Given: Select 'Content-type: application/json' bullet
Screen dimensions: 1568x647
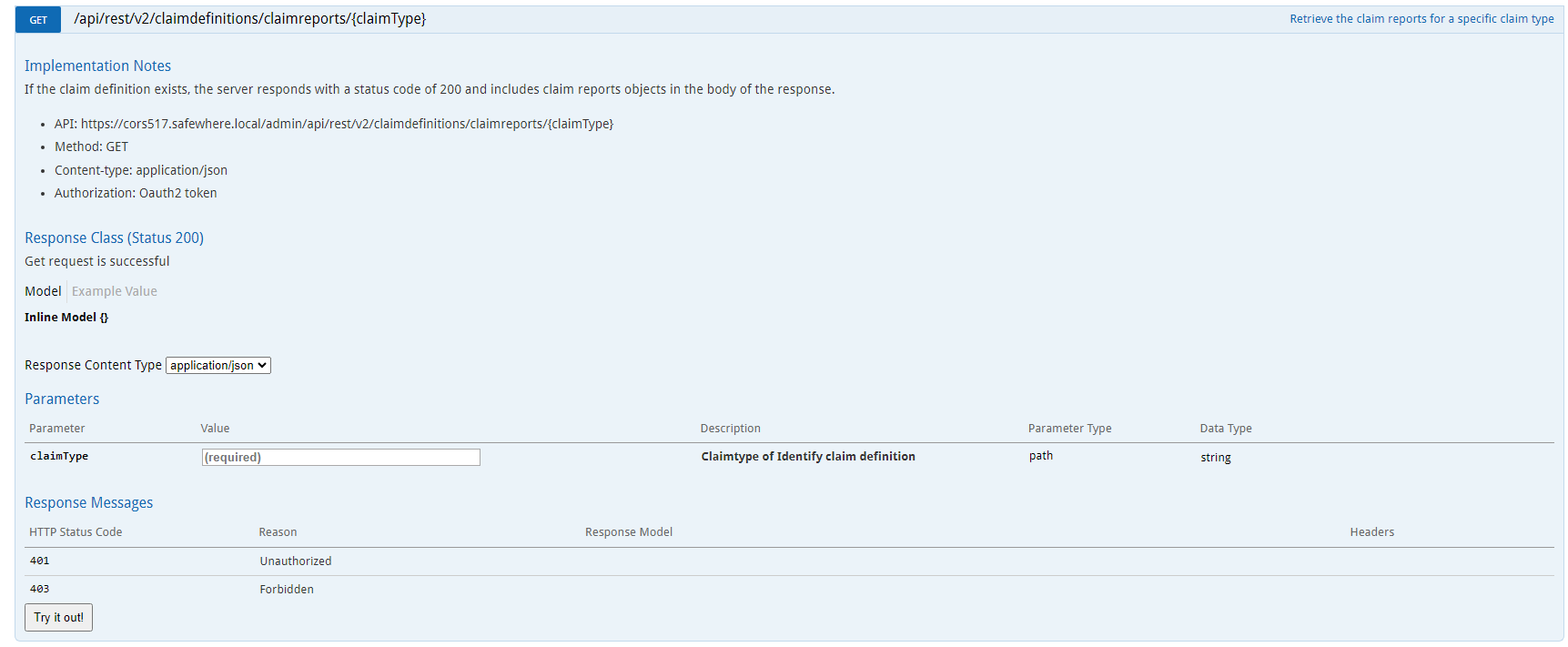Looking at the screenshot, I should pyautogui.click(x=141, y=170).
